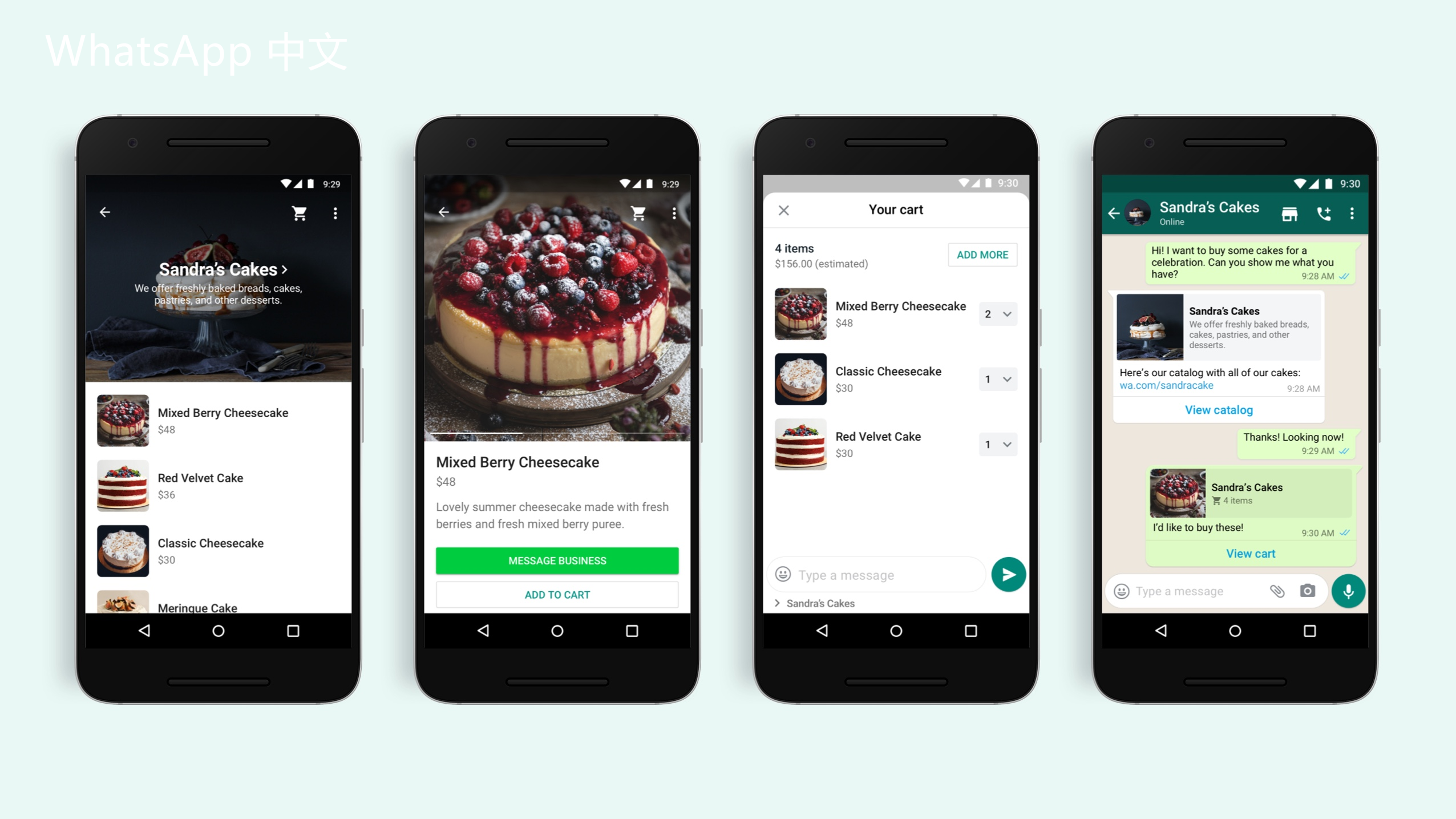Image resolution: width=1456 pixels, height=819 pixels.
Task: Tap the back arrow on first catalog screen
Action: click(105, 212)
